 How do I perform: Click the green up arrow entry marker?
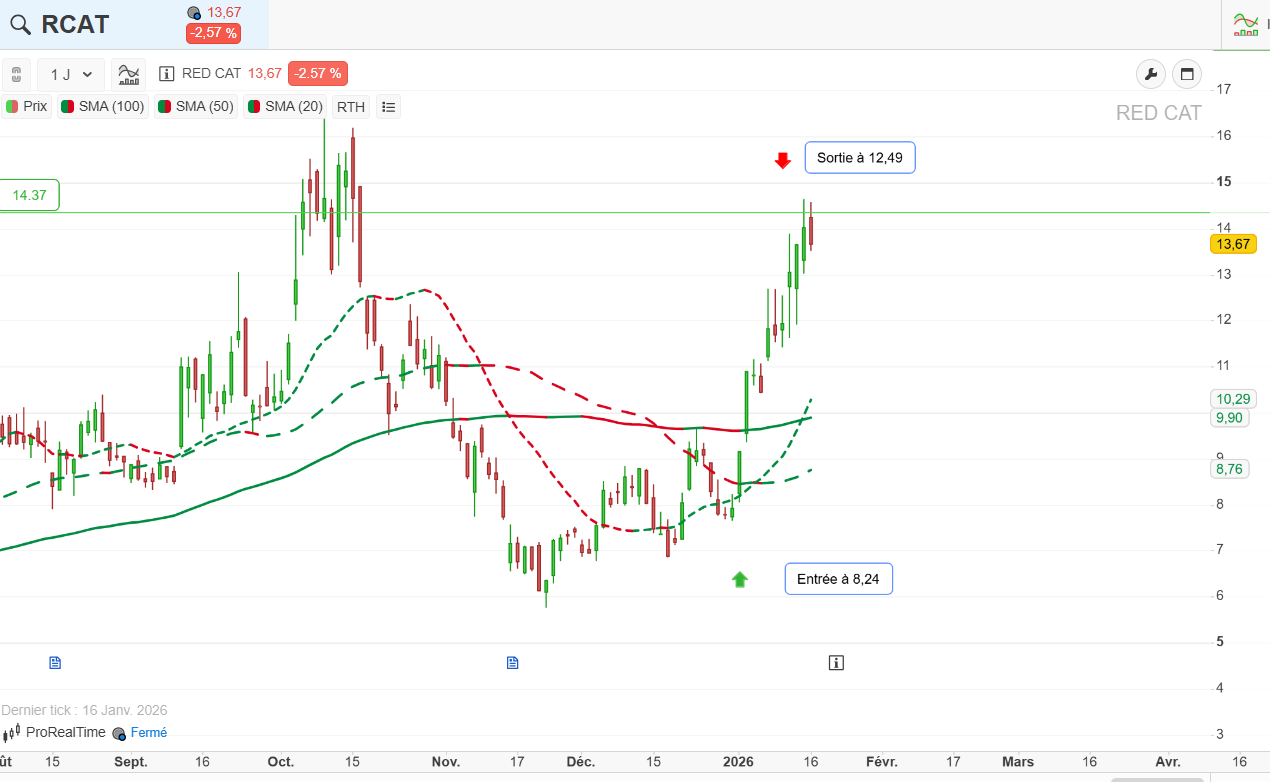[x=739, y=579]
